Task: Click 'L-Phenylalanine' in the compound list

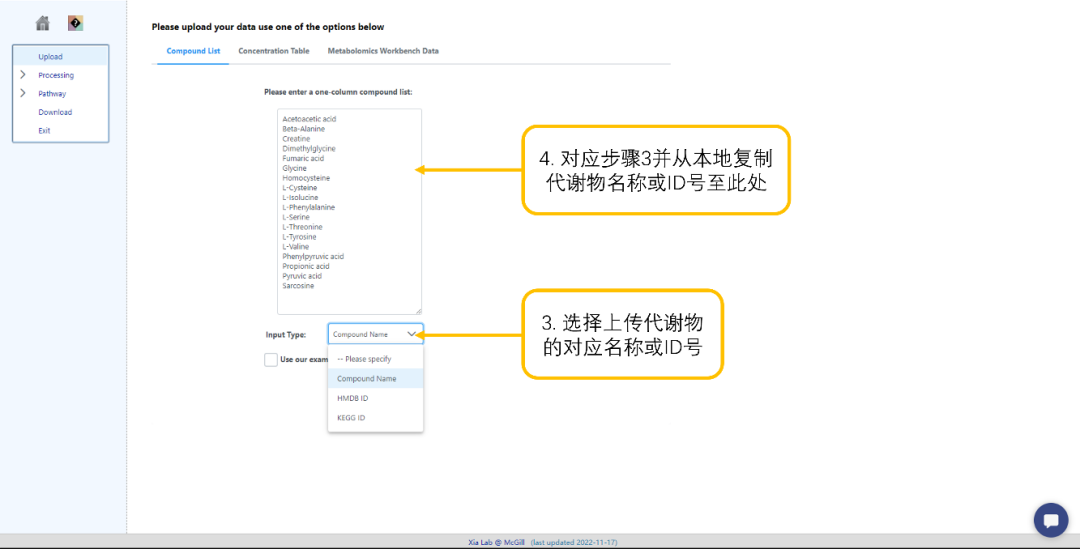Action: click(x=309, y=207)
